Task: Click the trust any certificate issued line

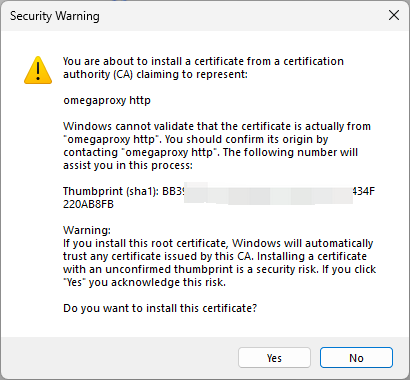Action: [215, 256]
